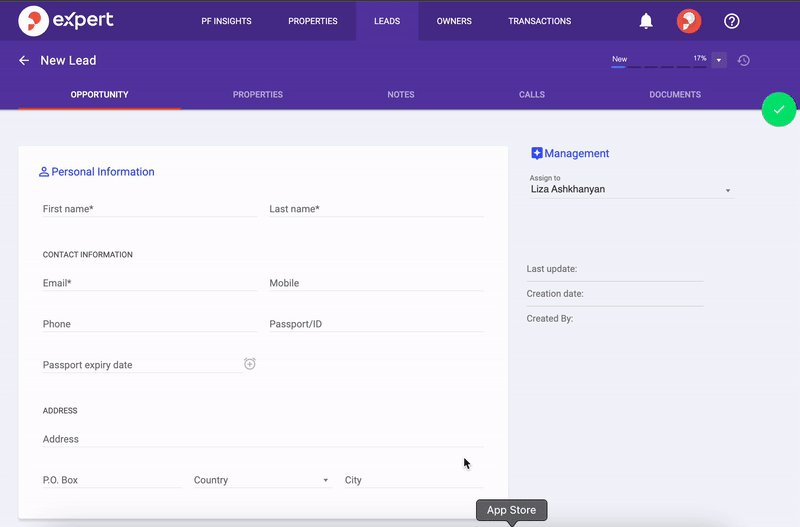Focus the Email field
This screenshot has width=800, height=527.
(149, 283)
